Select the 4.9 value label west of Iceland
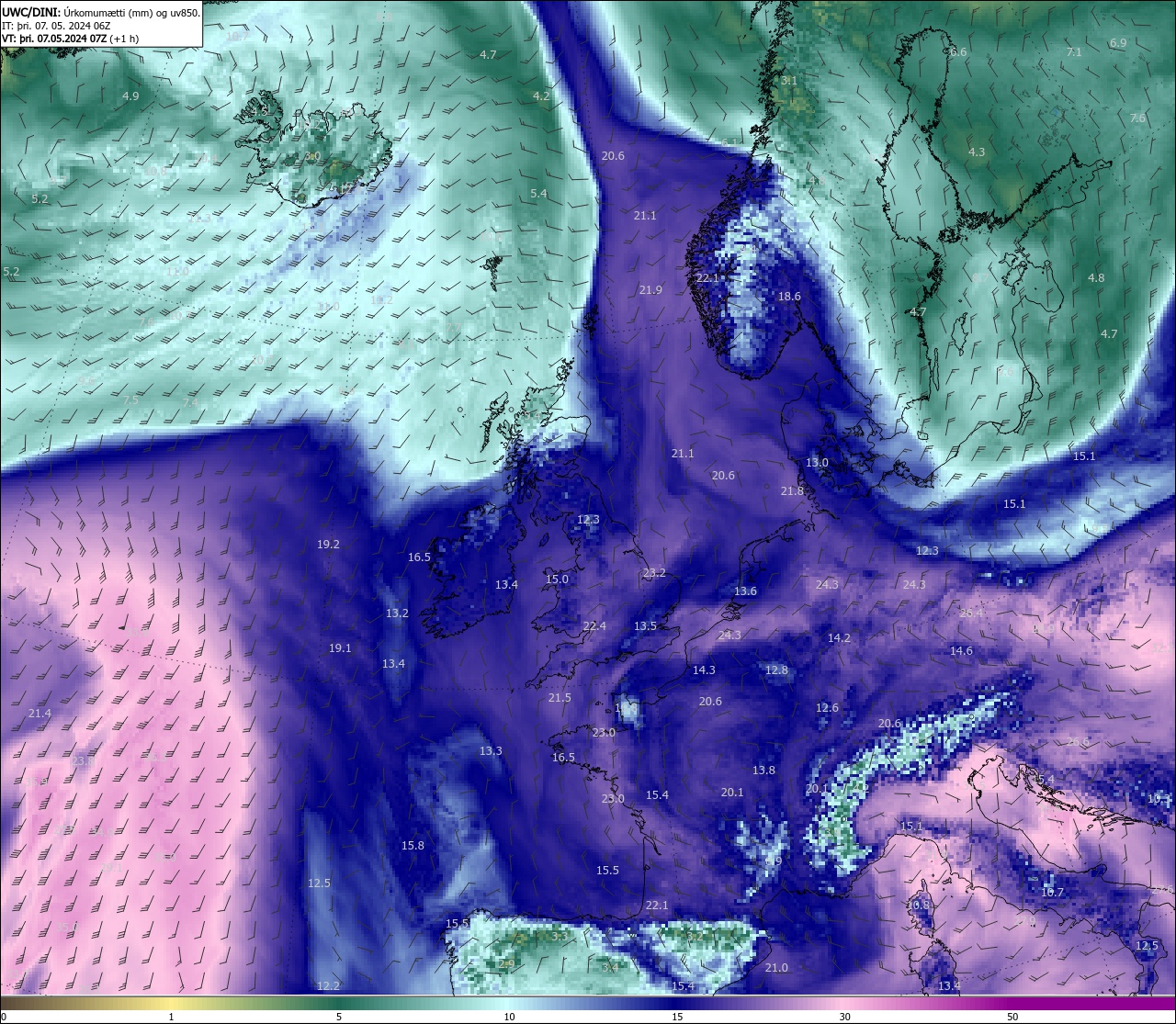The width and height of the screenshot is (1176, 1024). click(x=130, y=96)
